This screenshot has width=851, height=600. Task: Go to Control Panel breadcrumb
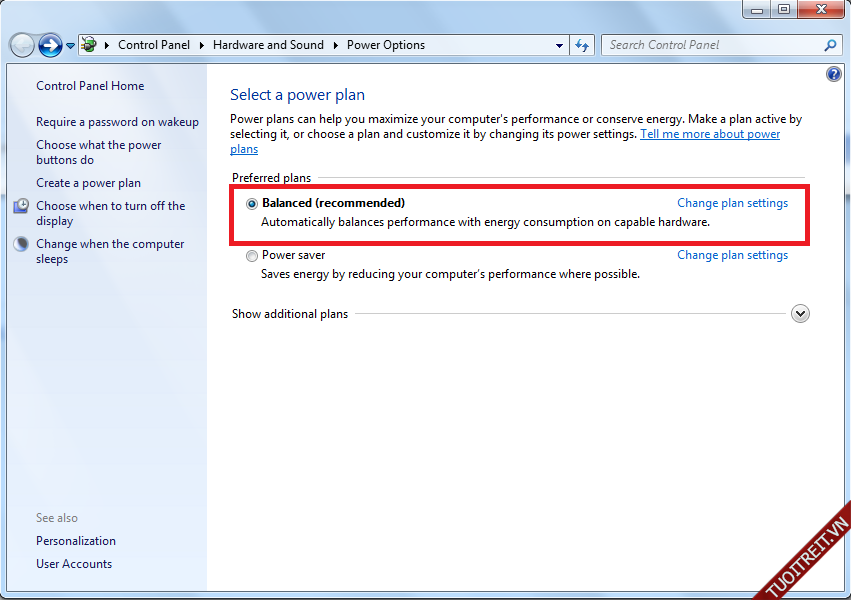[153, 45]
